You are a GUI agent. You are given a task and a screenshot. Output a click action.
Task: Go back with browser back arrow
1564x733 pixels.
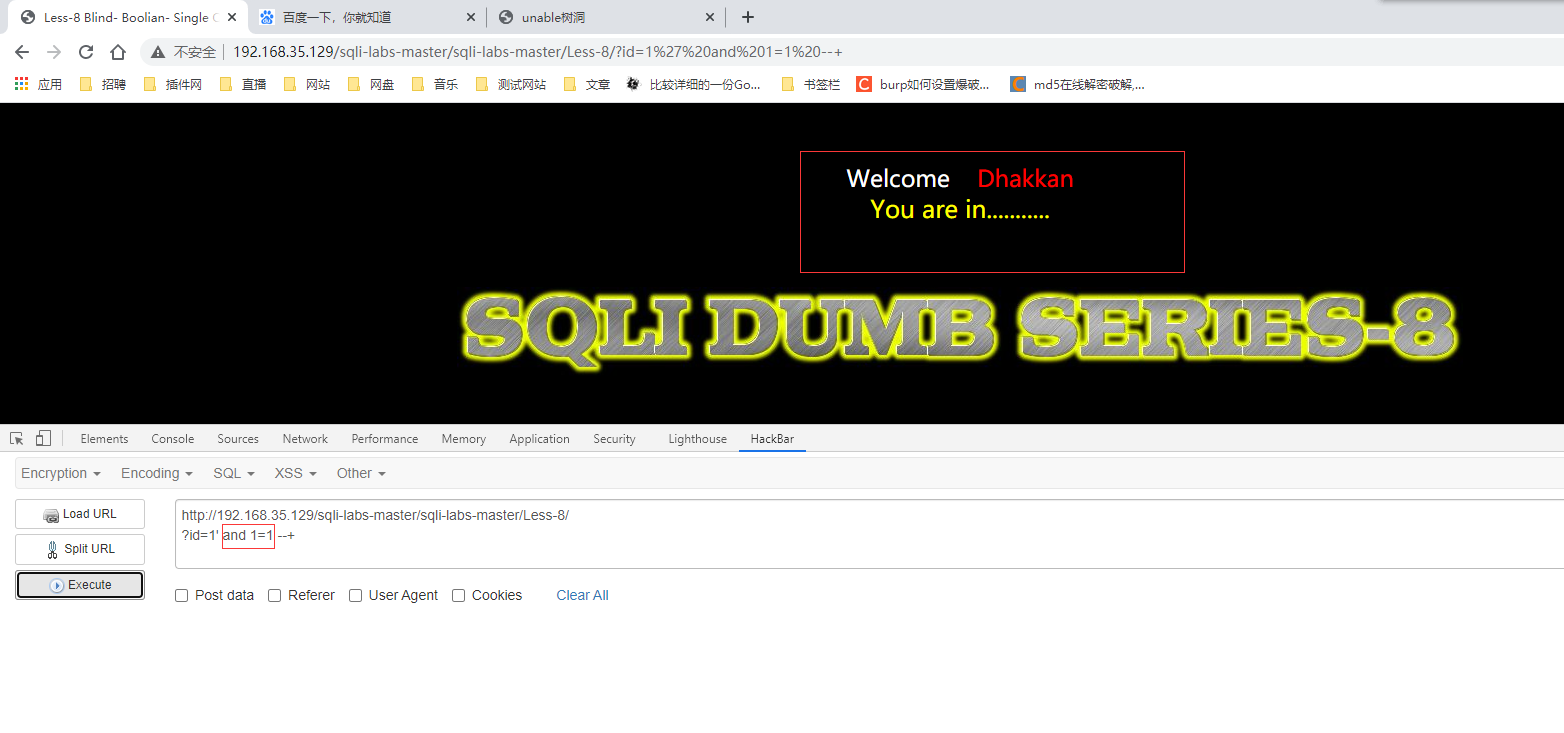22,52
